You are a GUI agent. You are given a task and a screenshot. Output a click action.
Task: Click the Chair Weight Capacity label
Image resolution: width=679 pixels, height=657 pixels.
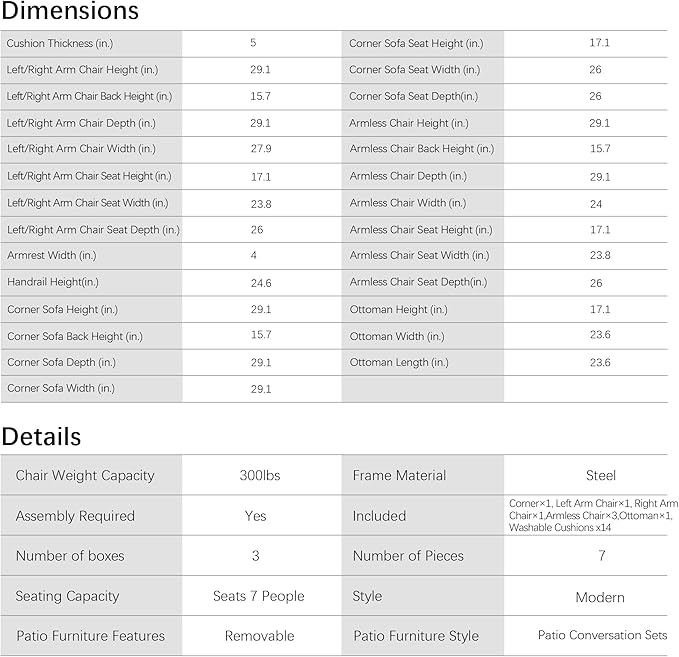click(x=85, y=476)
